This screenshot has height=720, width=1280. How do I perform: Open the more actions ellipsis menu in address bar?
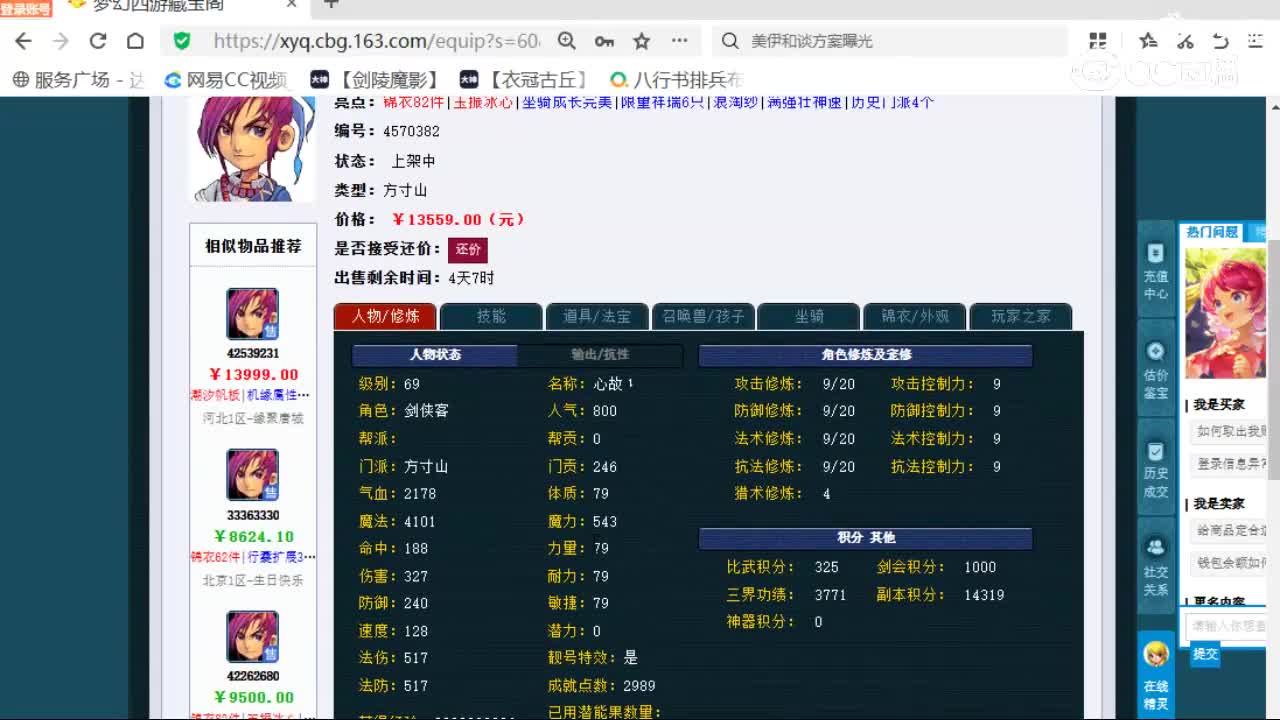[678, 40]
